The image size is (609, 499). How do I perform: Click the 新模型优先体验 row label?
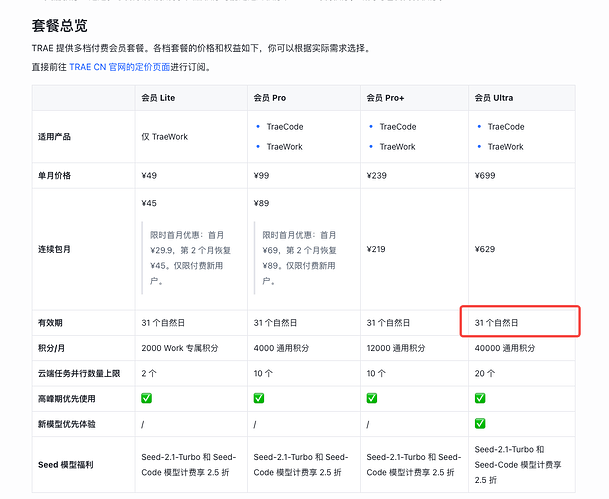(x=66, y=424)
